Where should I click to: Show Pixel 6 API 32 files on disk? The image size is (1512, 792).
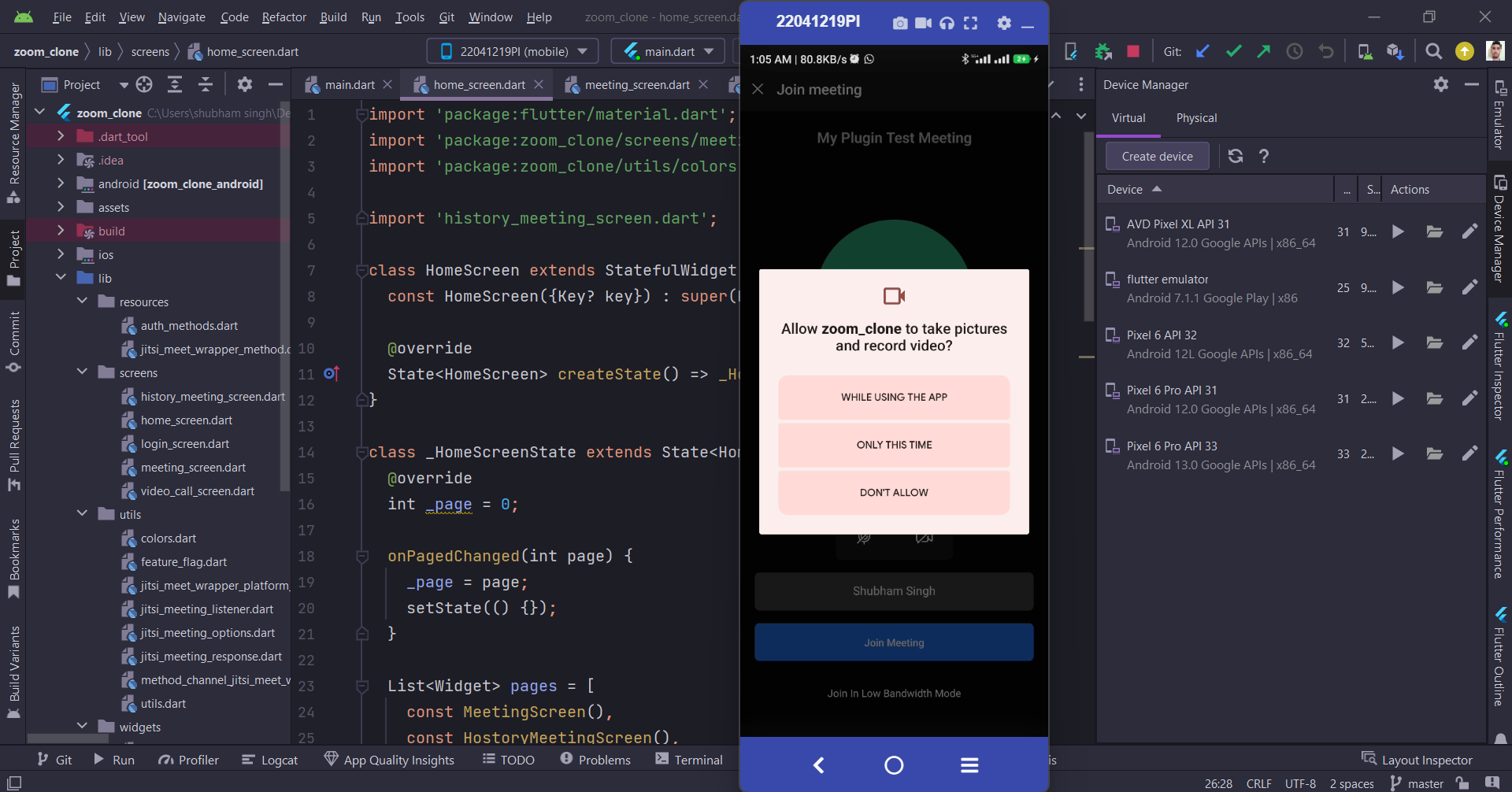tap(1435, 342)
